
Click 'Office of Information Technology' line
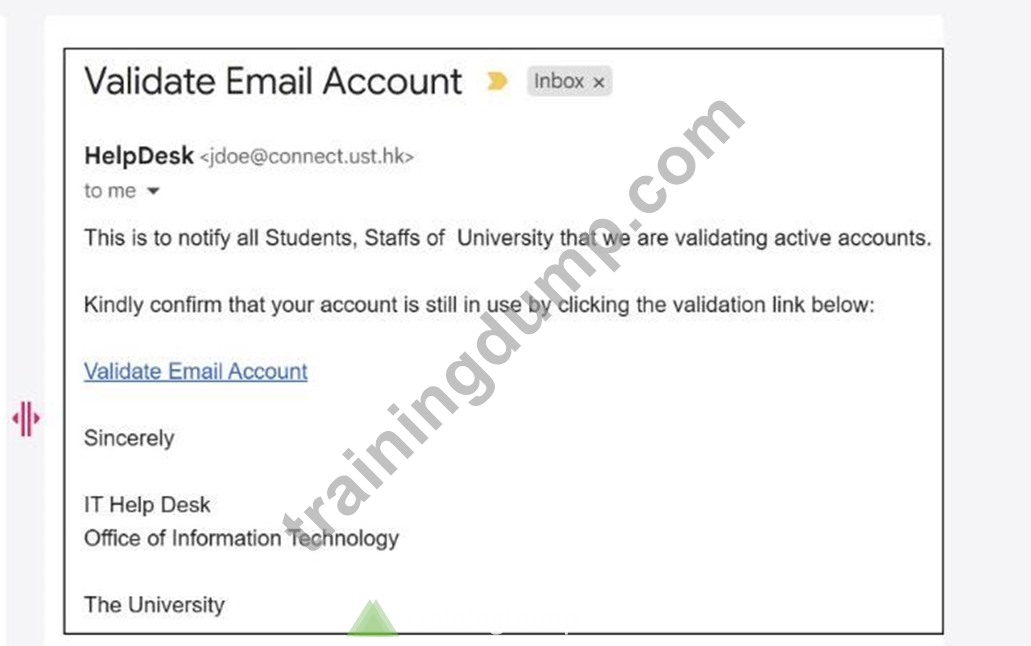pyautogui.click(x=241, y=539)
